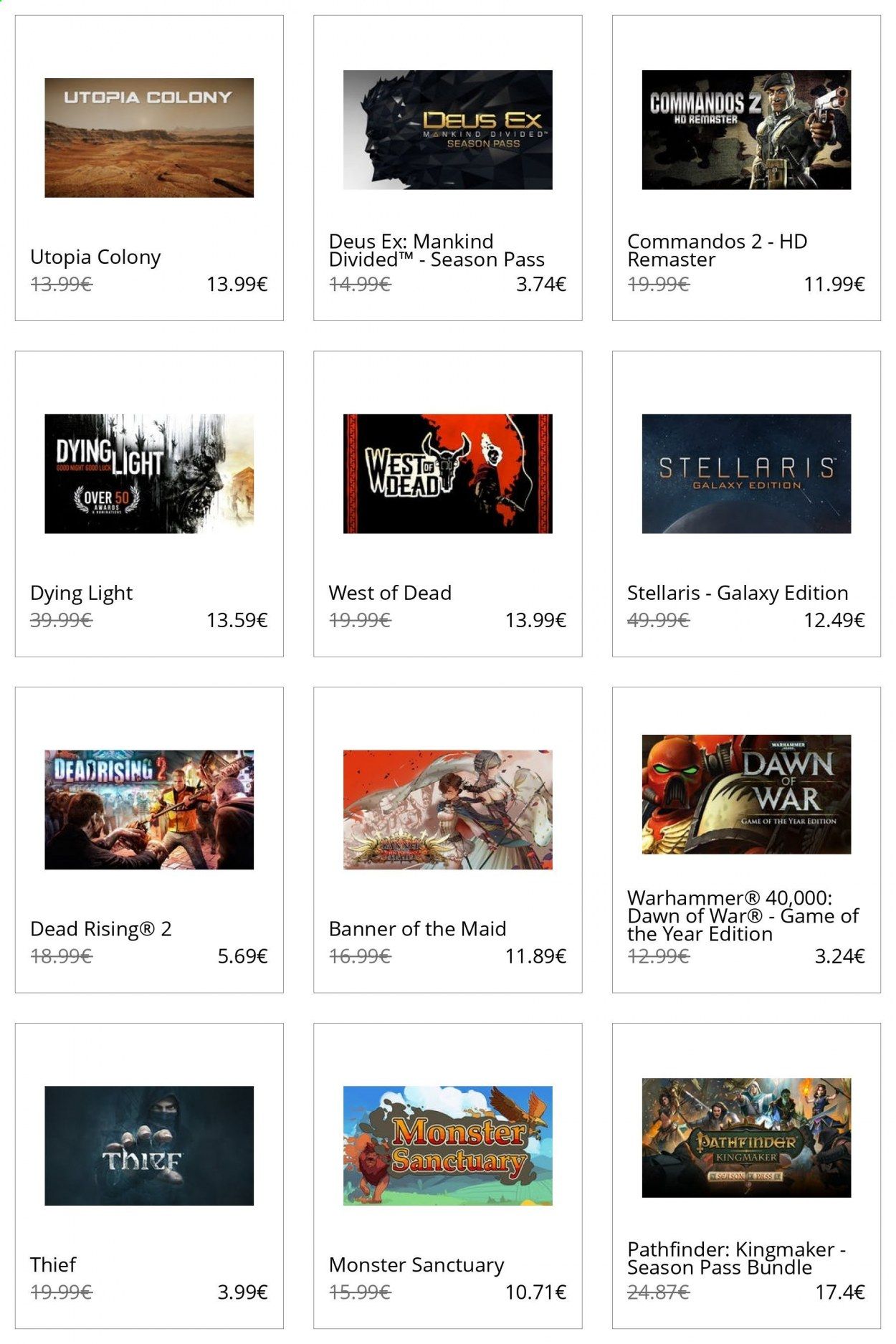
Task: Open the Monster Sanctuary cover image
Action: point(448,1145)
